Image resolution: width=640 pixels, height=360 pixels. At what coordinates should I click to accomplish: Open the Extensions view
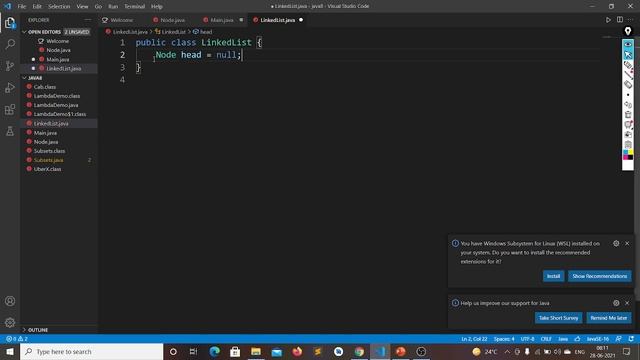[x=10, y=109]
